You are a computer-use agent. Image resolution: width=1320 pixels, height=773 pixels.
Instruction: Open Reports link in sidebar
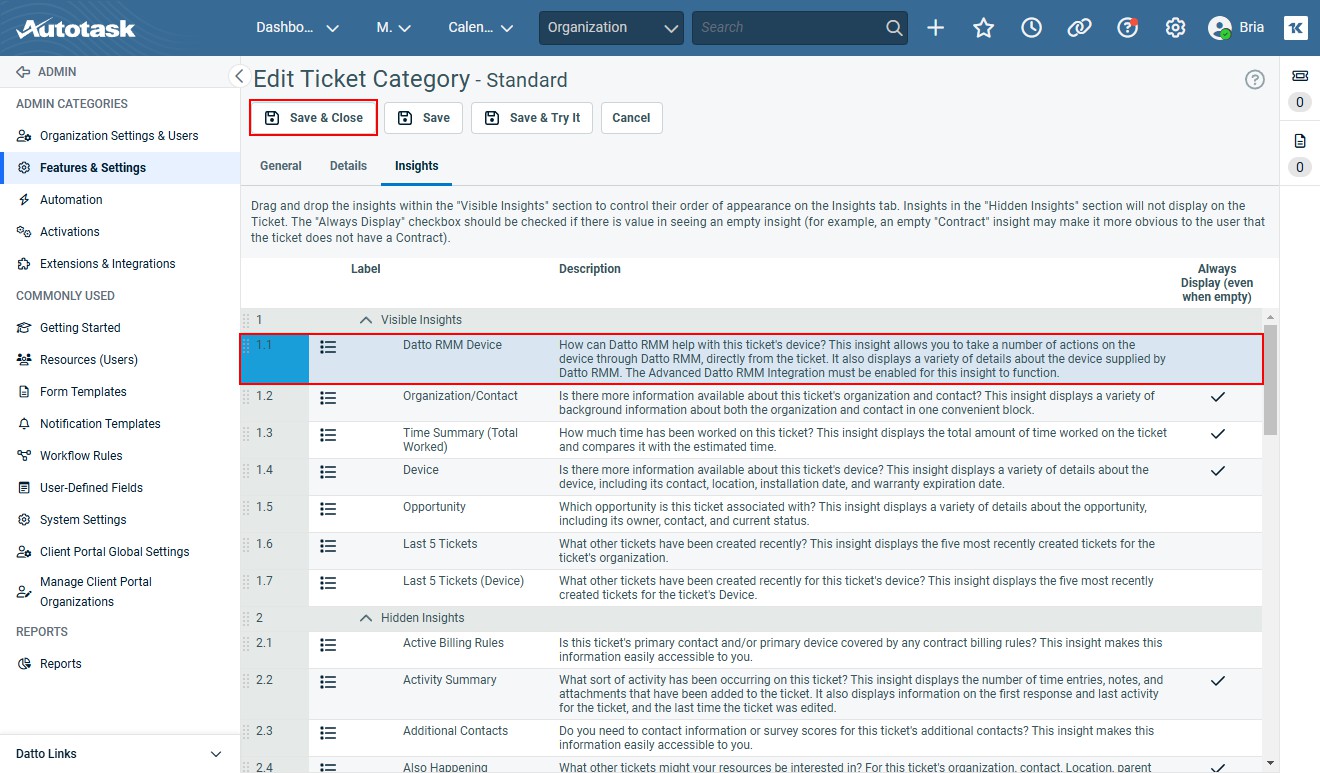(60, 664)
